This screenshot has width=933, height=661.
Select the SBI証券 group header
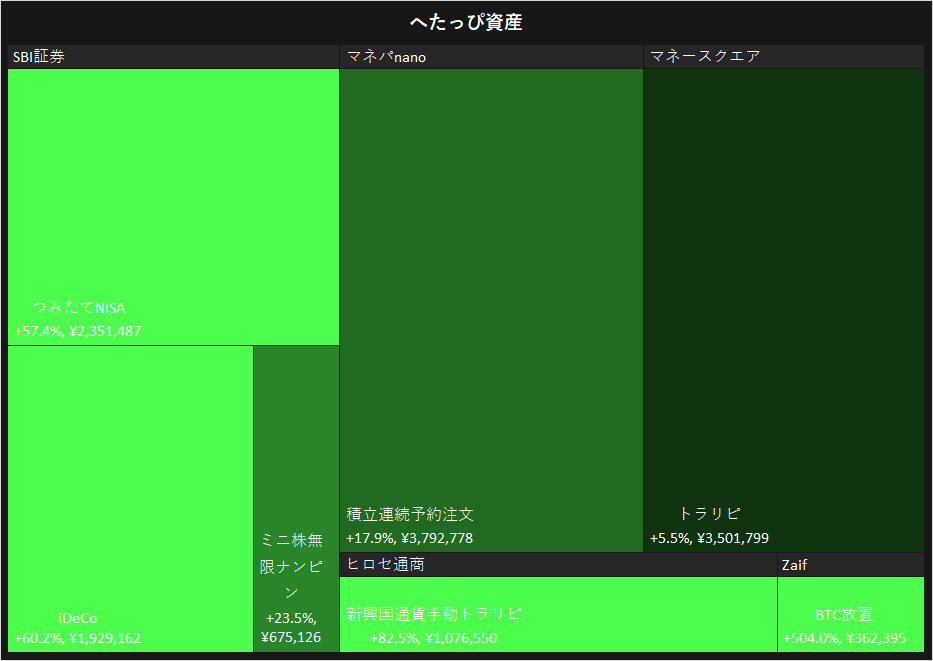click(173, 57)
